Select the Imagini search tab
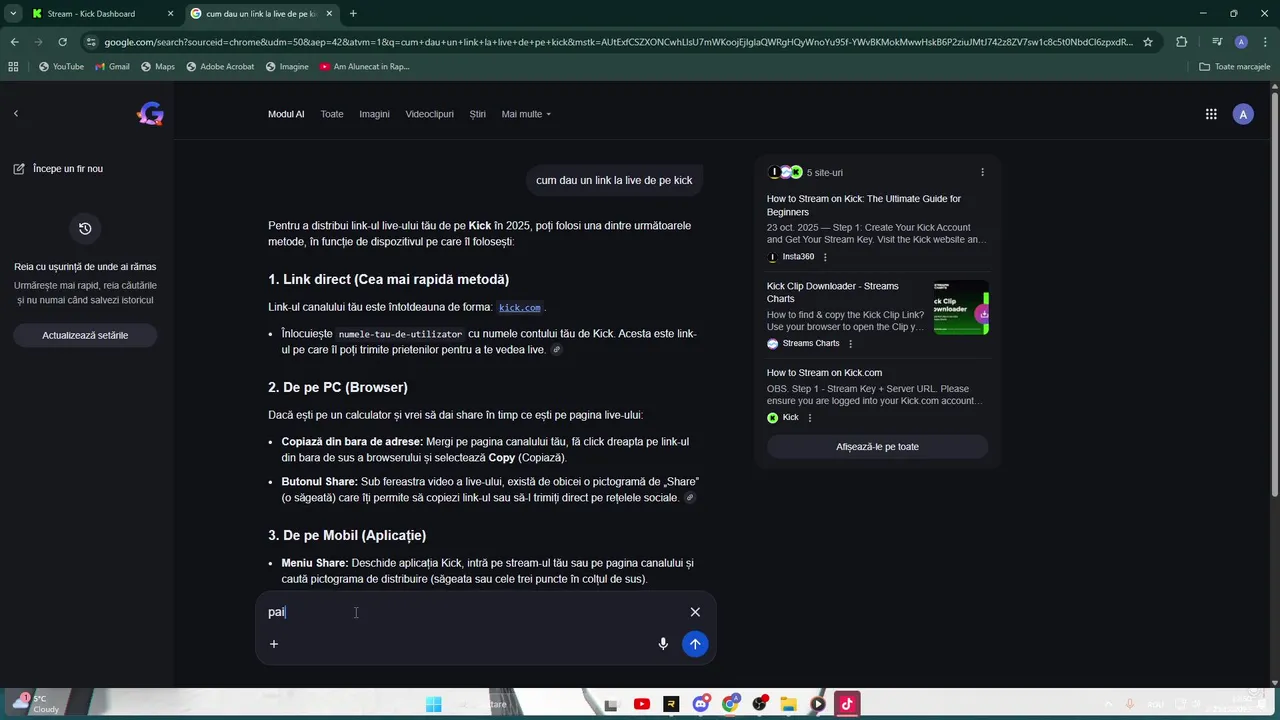The image size is (1280, 720). (x=374, y=114)
